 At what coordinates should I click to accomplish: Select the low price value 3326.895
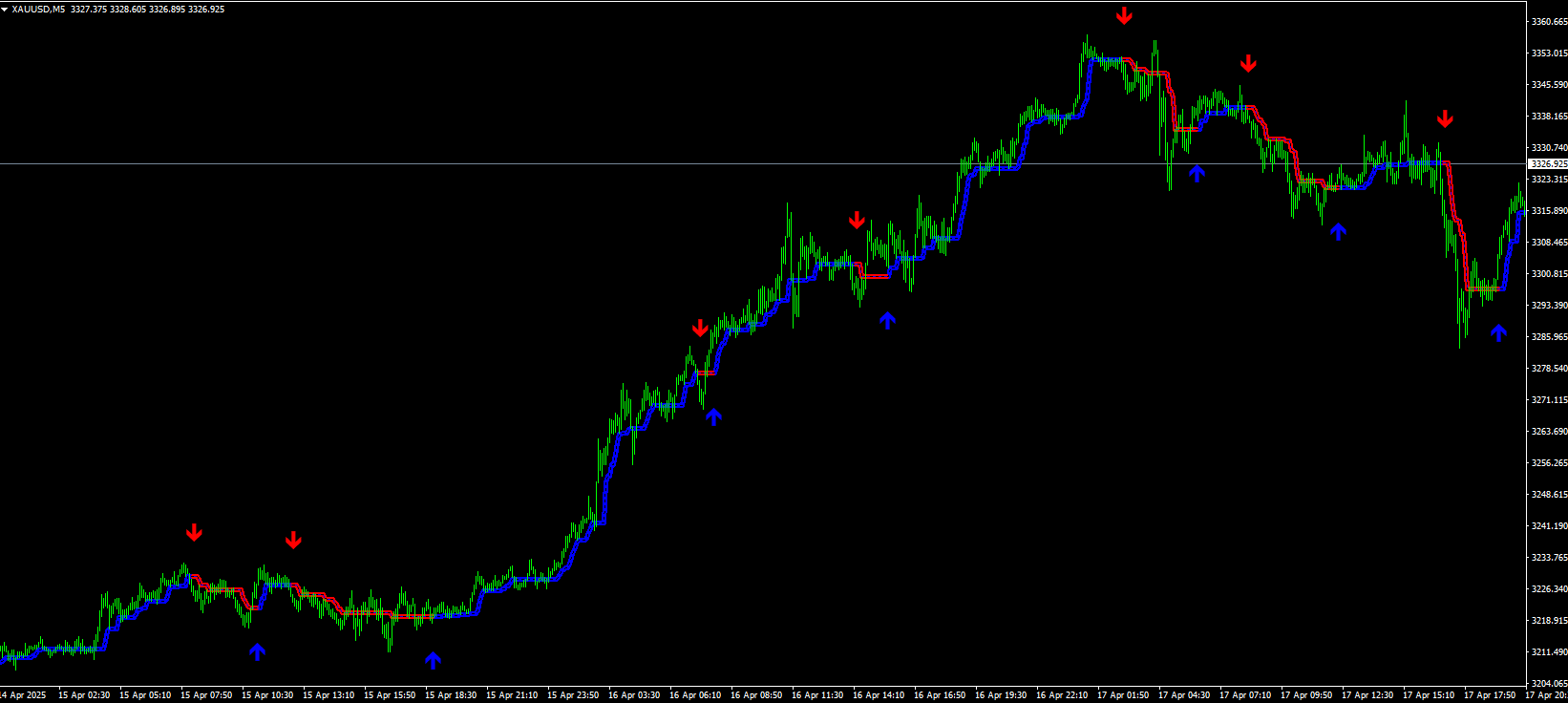coord(167,10)
